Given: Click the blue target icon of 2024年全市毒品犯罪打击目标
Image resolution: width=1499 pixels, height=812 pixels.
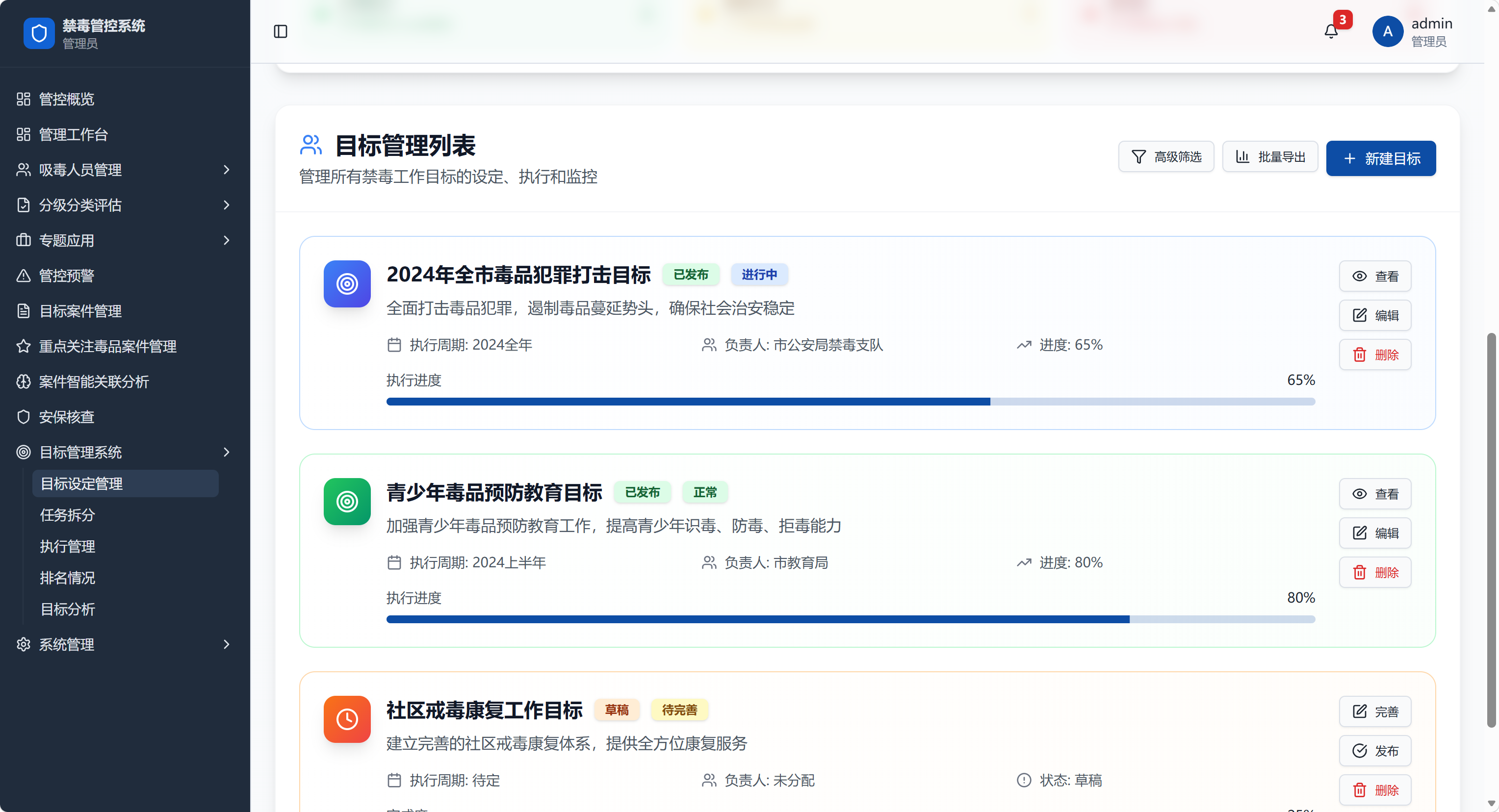Looking at the screenshot, I should coord(347,284).
